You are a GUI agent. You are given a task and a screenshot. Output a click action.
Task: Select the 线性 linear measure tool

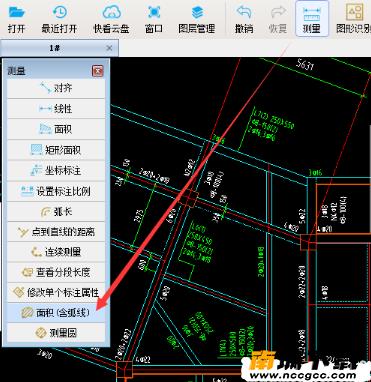pos(56,109)
